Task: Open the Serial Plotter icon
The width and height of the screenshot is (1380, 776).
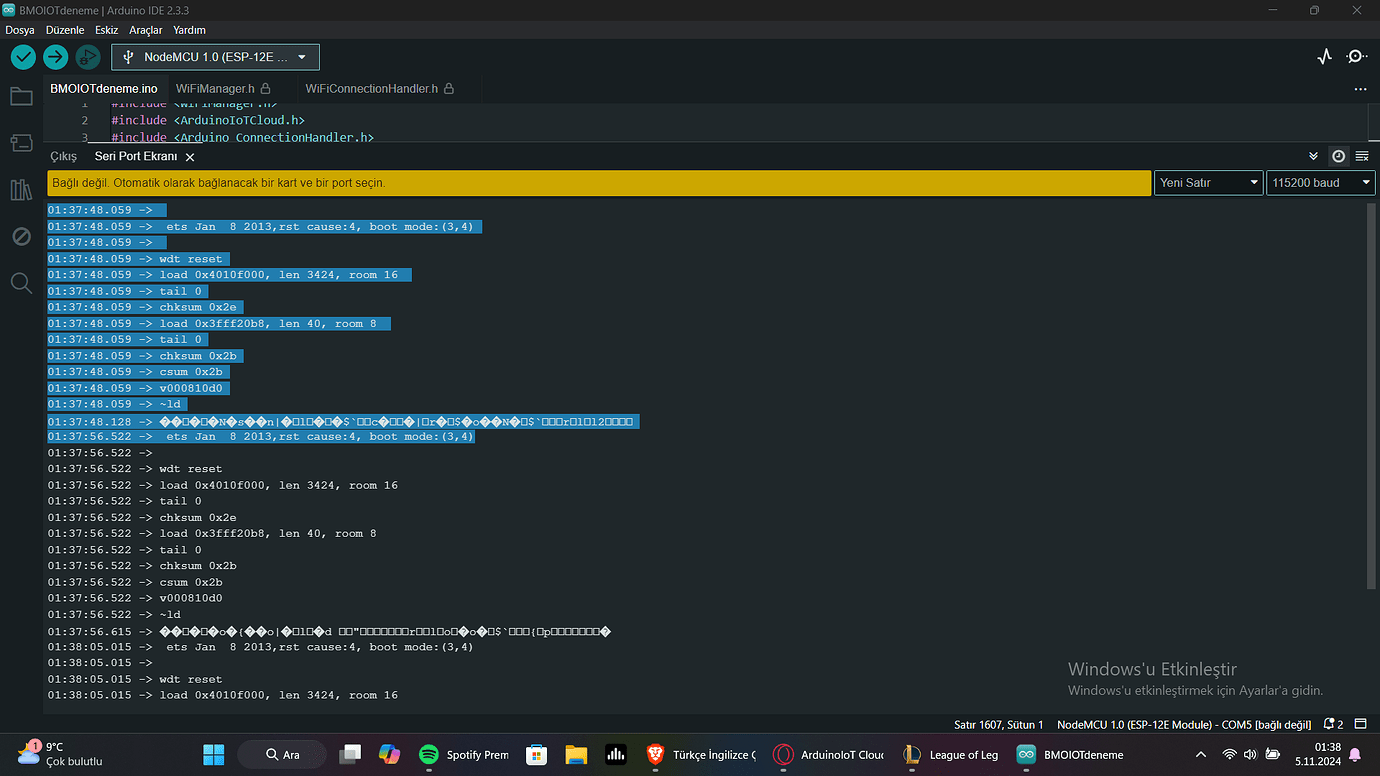Action: 1323,57
